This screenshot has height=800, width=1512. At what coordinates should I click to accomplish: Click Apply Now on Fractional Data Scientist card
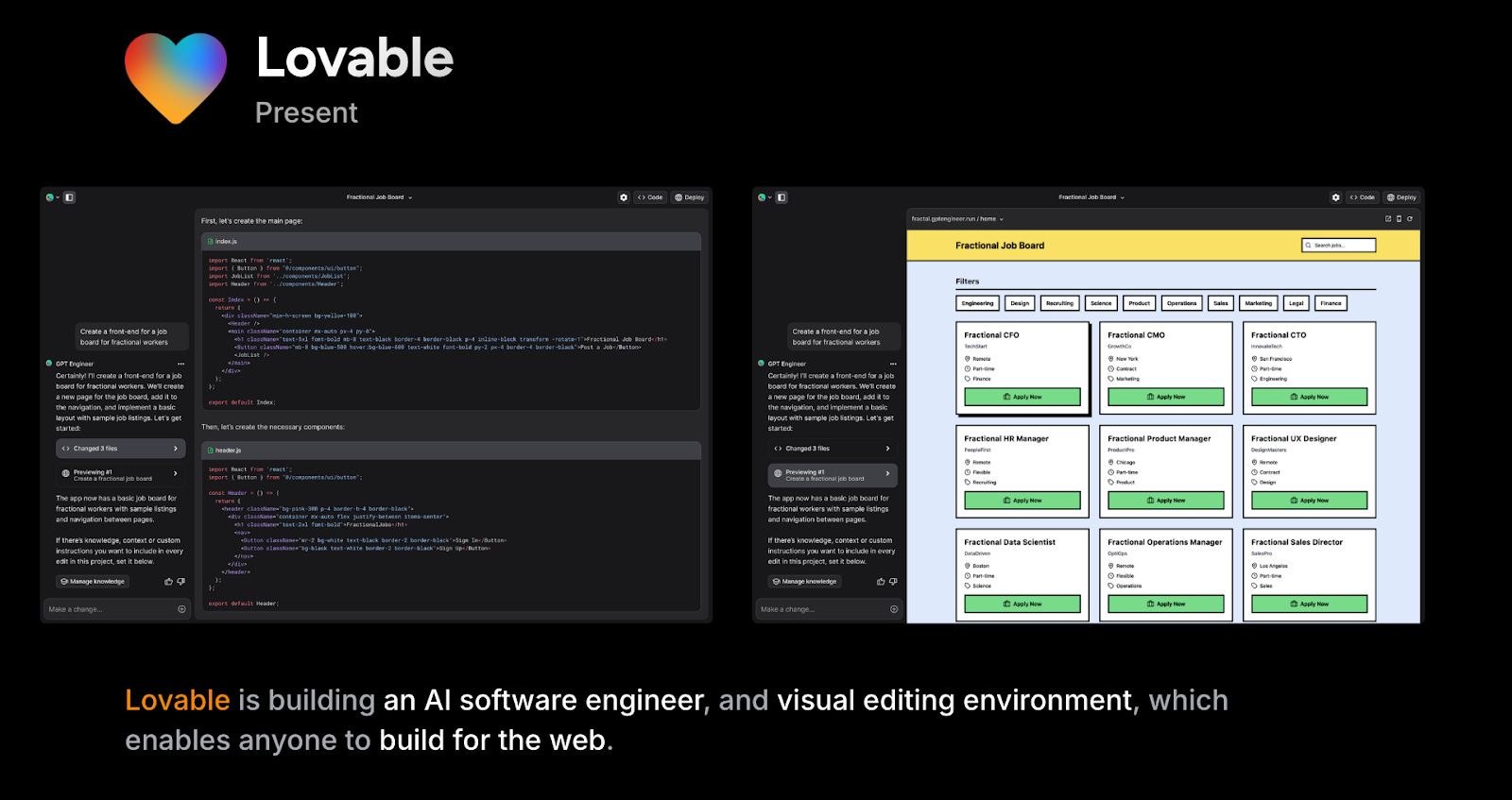tap(1022, 604)
